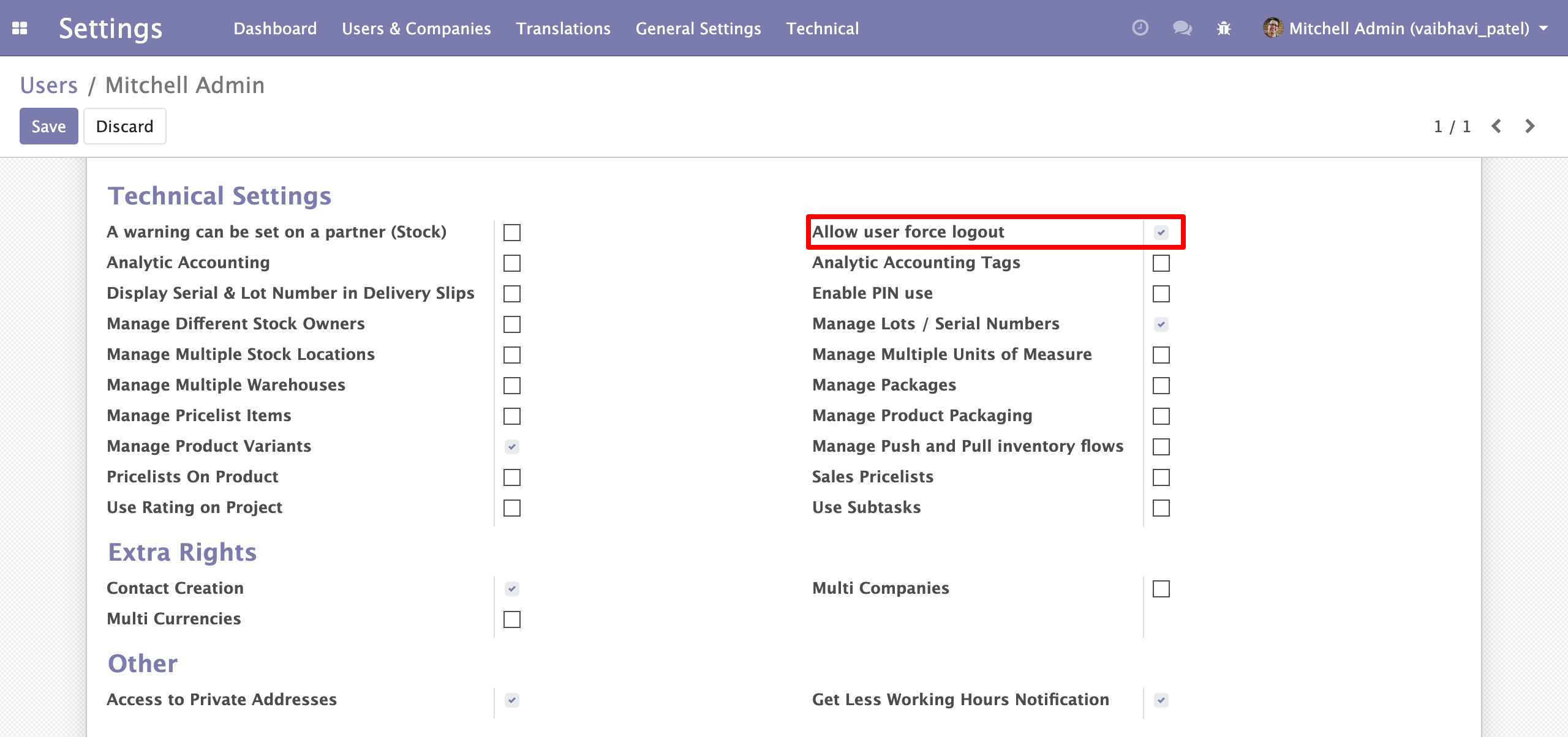Enable Manage Different Stock Owners checkbox
This screenshot has height=737, width=1568.
512,324
